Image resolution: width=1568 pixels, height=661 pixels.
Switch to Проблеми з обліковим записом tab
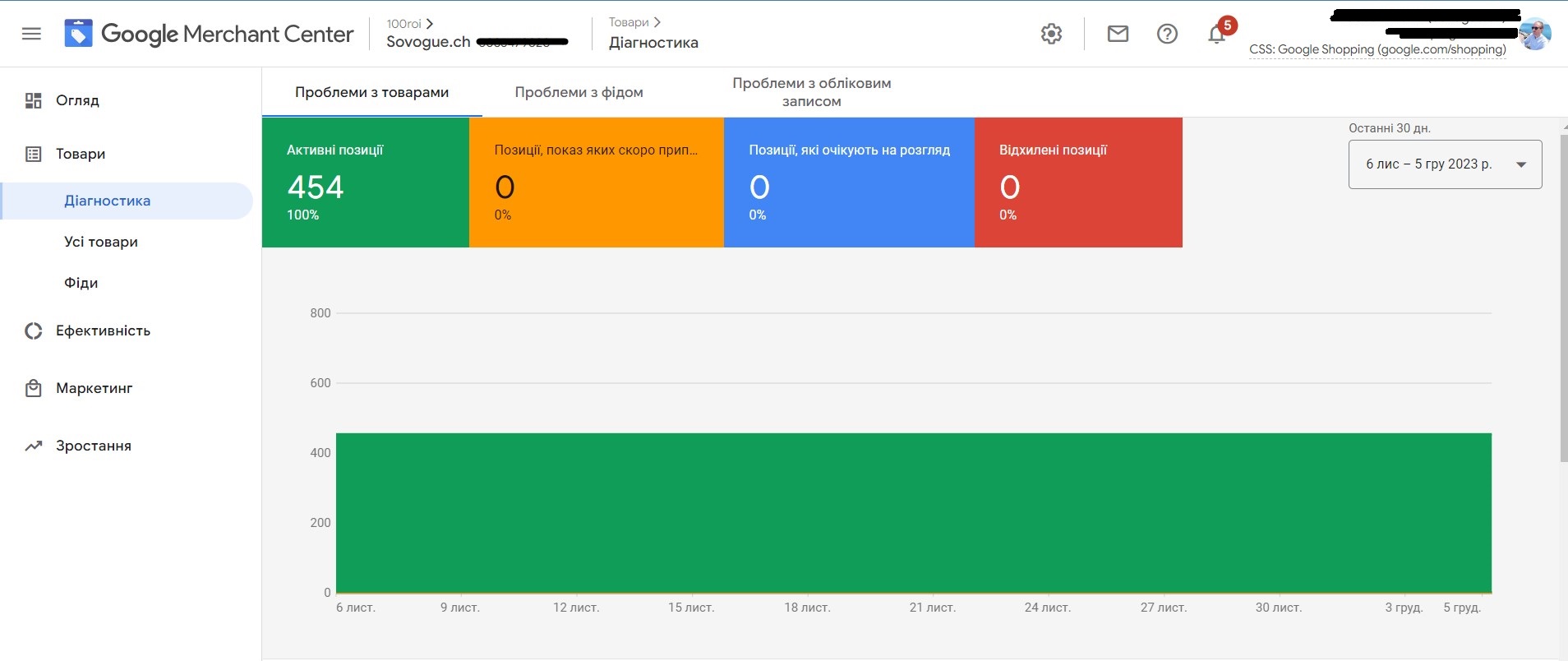(811, 92)
